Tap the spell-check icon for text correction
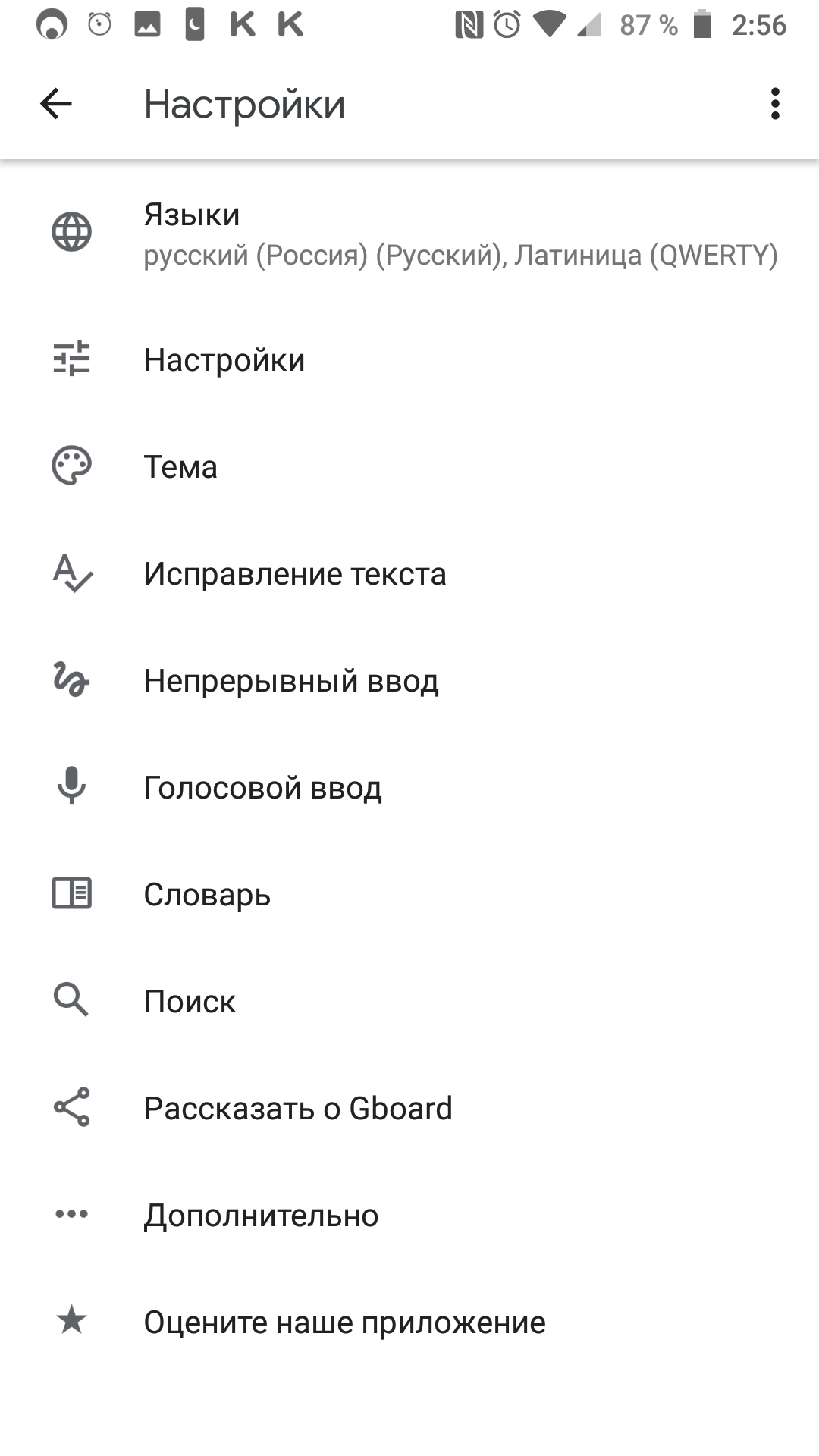 click(x=71, y=573)
